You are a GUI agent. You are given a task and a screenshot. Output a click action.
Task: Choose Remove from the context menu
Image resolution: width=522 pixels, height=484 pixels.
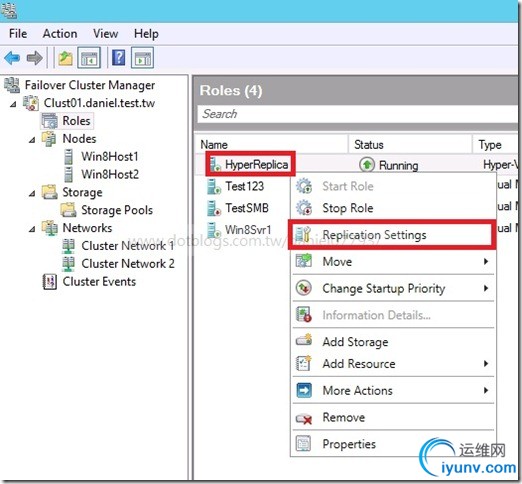pyautogui.click(x=393, y=417)
